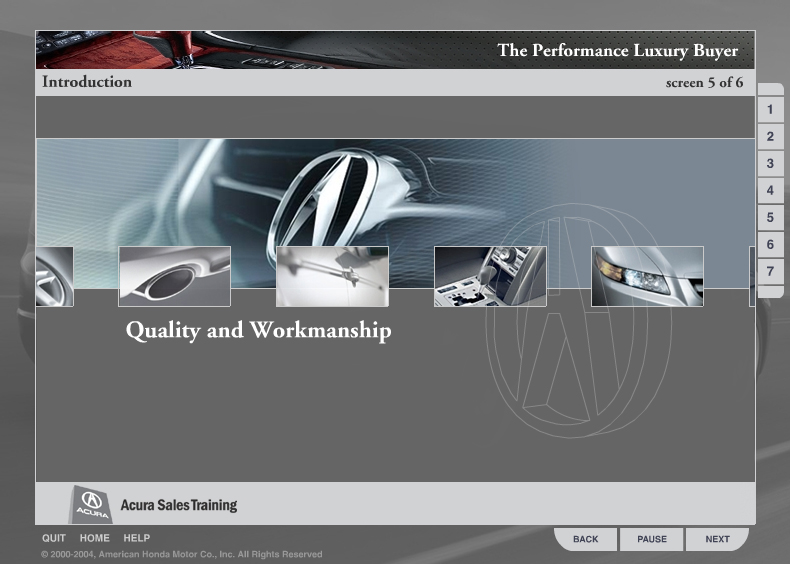Jump to section tab 4
Screen dimensions: 790x564
pyautogui.click(x=770, y=191)
